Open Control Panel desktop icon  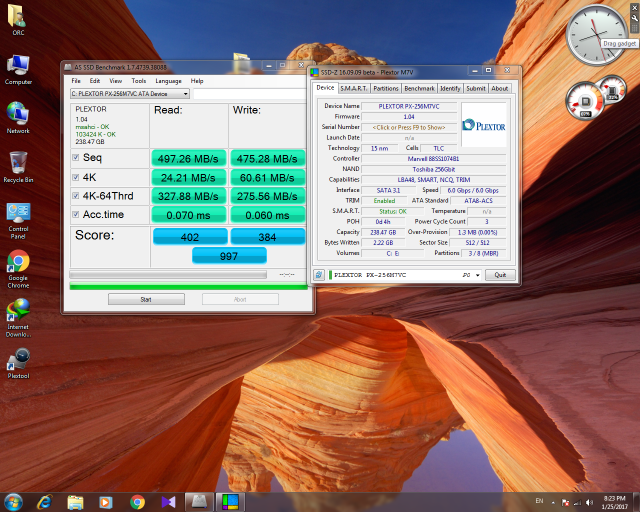point(18,213)
